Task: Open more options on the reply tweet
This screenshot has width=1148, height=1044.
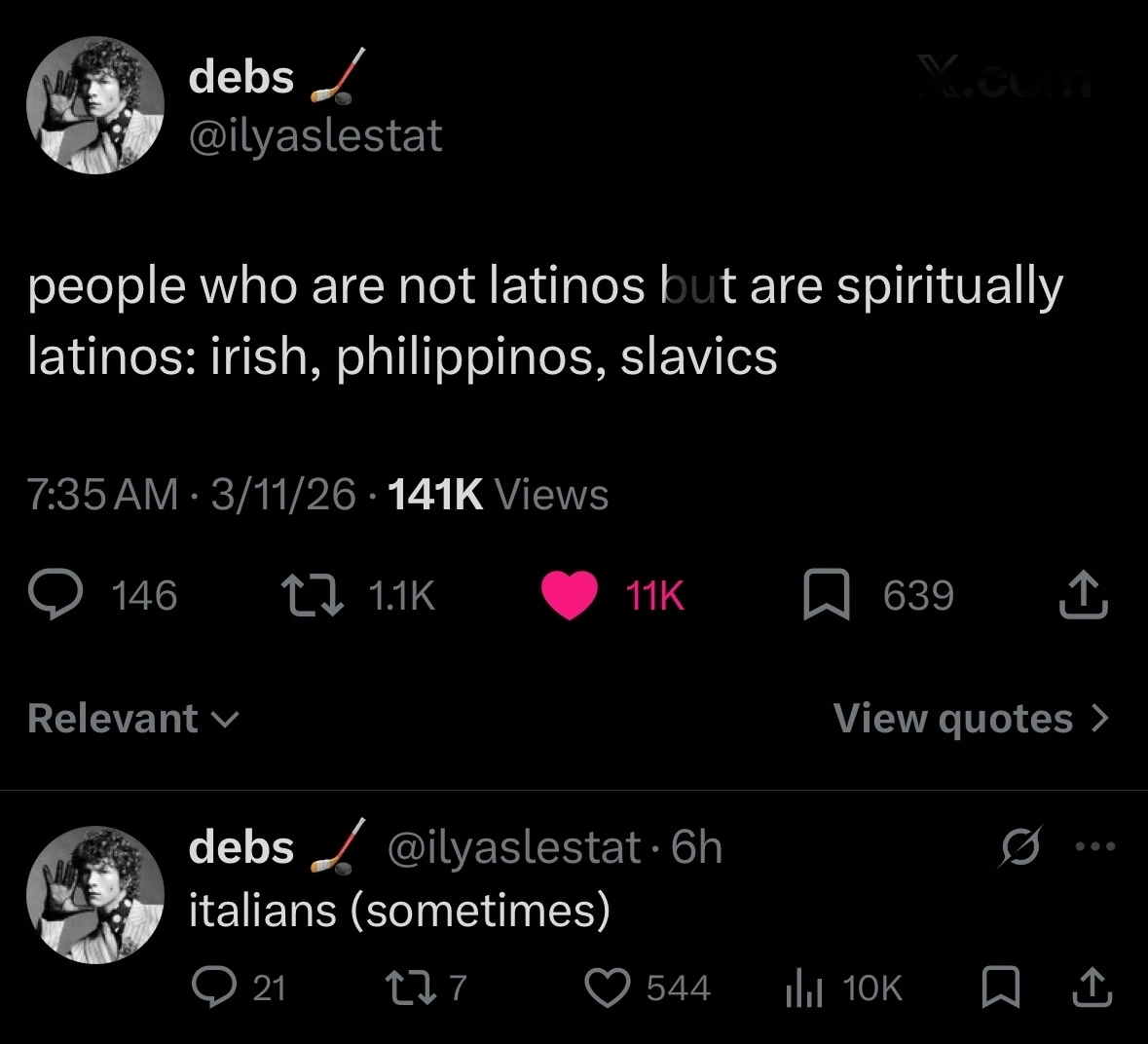Action: click(x=1094, y=846)
